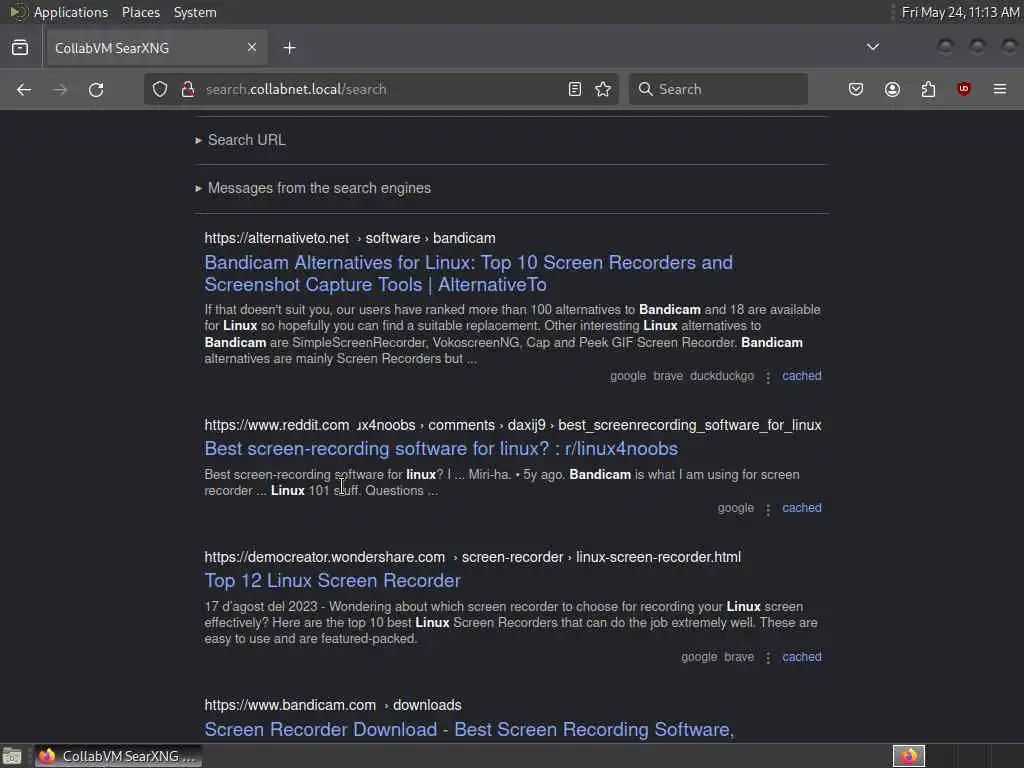The width and height of the screenshot is (1024, 768).
Task: Click google engine label on reddit result
Action: 735,507
